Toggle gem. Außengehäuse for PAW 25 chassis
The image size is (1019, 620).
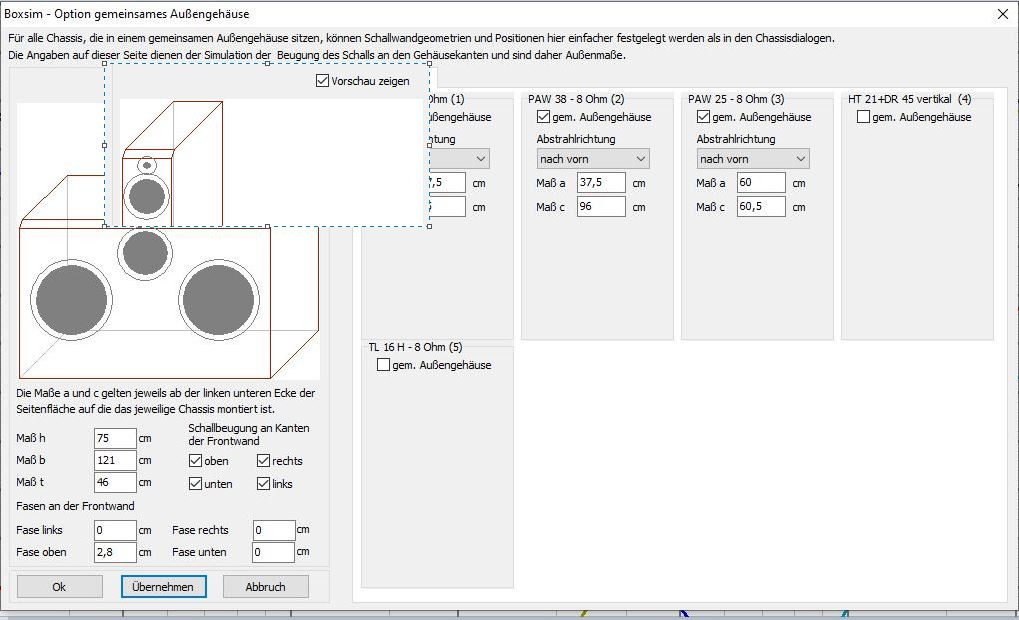703,117
